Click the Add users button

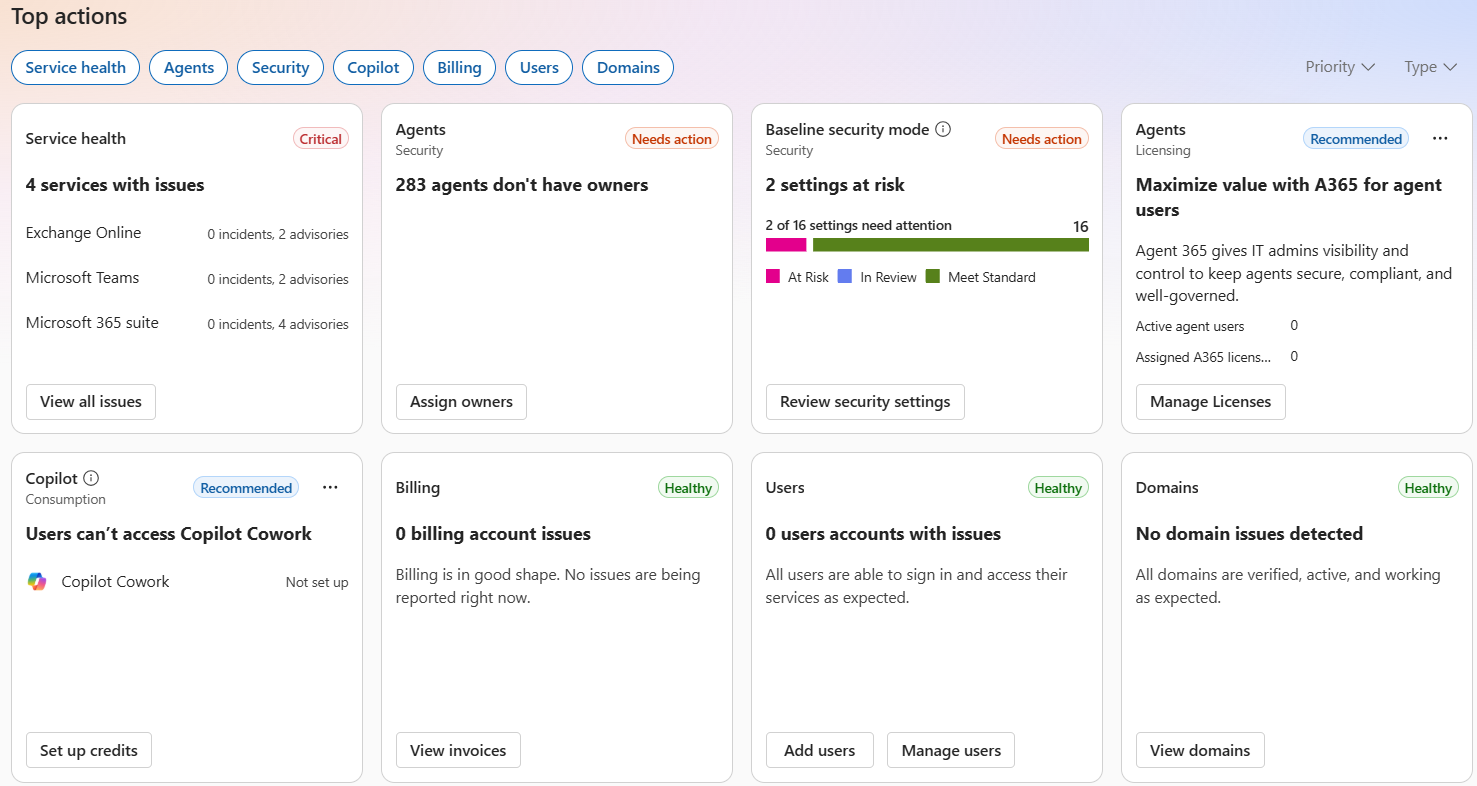coord(820,751)
